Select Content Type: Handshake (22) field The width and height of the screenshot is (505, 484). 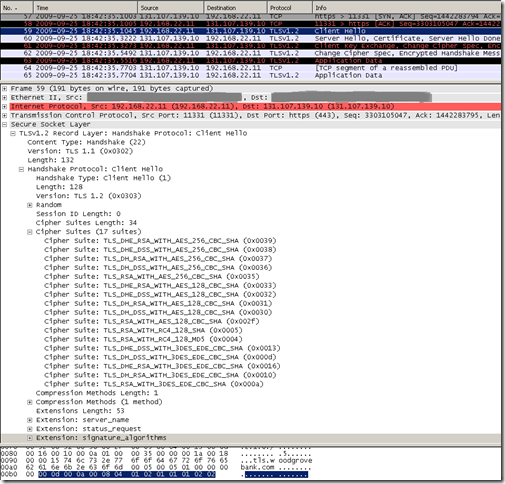(x=86, y=142)
